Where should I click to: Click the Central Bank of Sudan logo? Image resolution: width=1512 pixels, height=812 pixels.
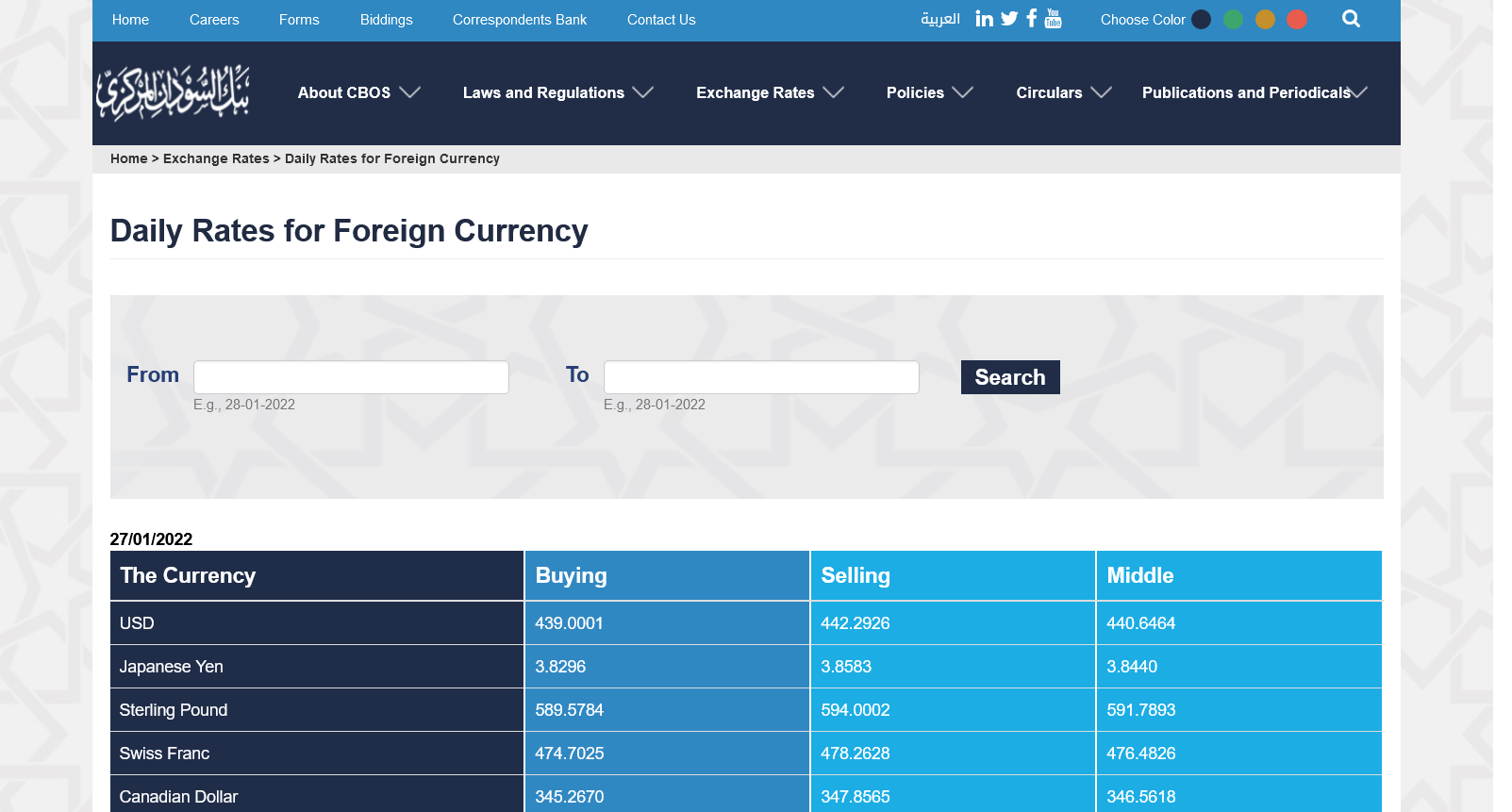click(173, 92)
